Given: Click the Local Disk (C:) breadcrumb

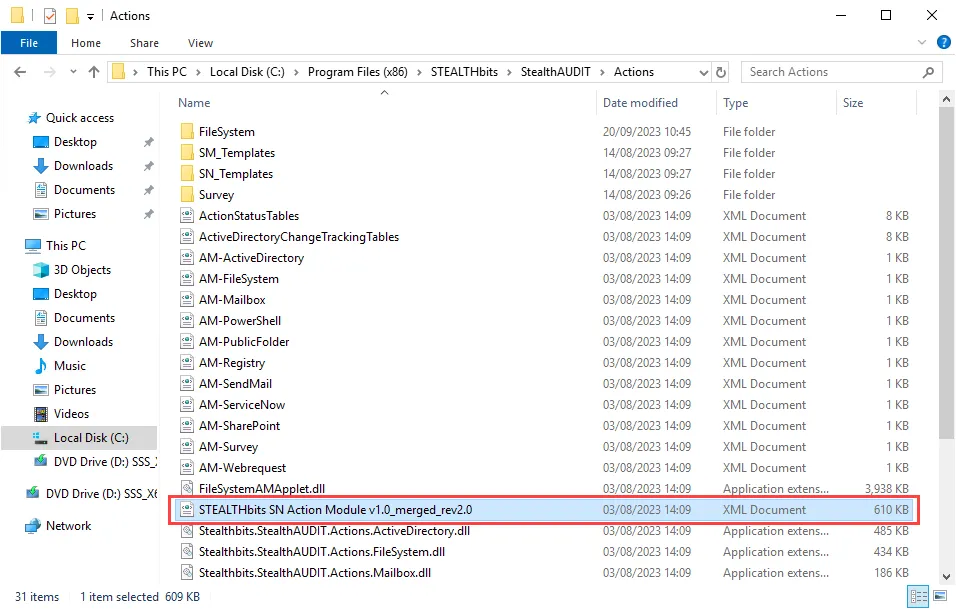Looking at the screenshot, I should point(247,72).
